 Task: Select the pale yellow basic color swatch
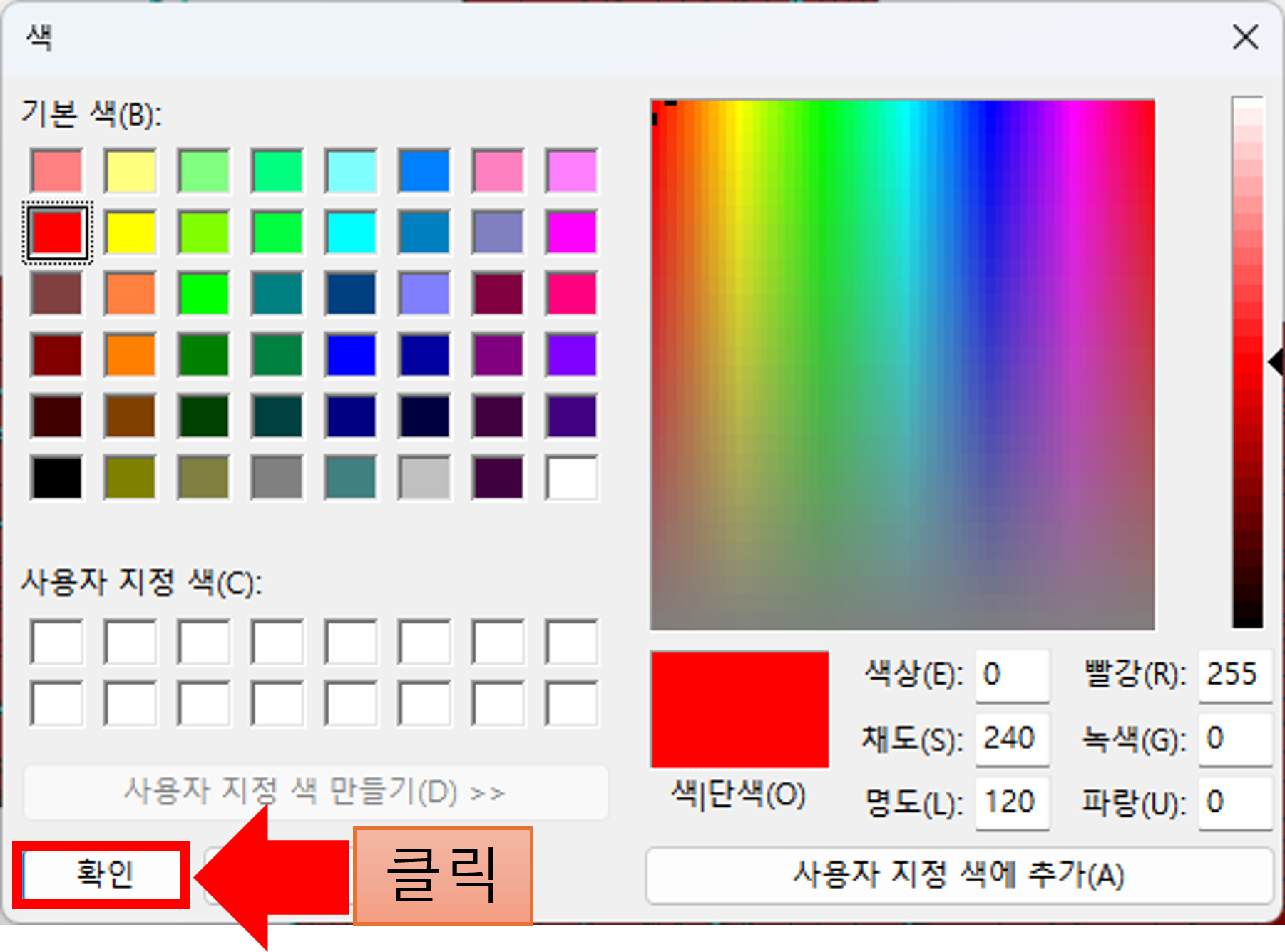pyautogui.click(x=130, y=171)
